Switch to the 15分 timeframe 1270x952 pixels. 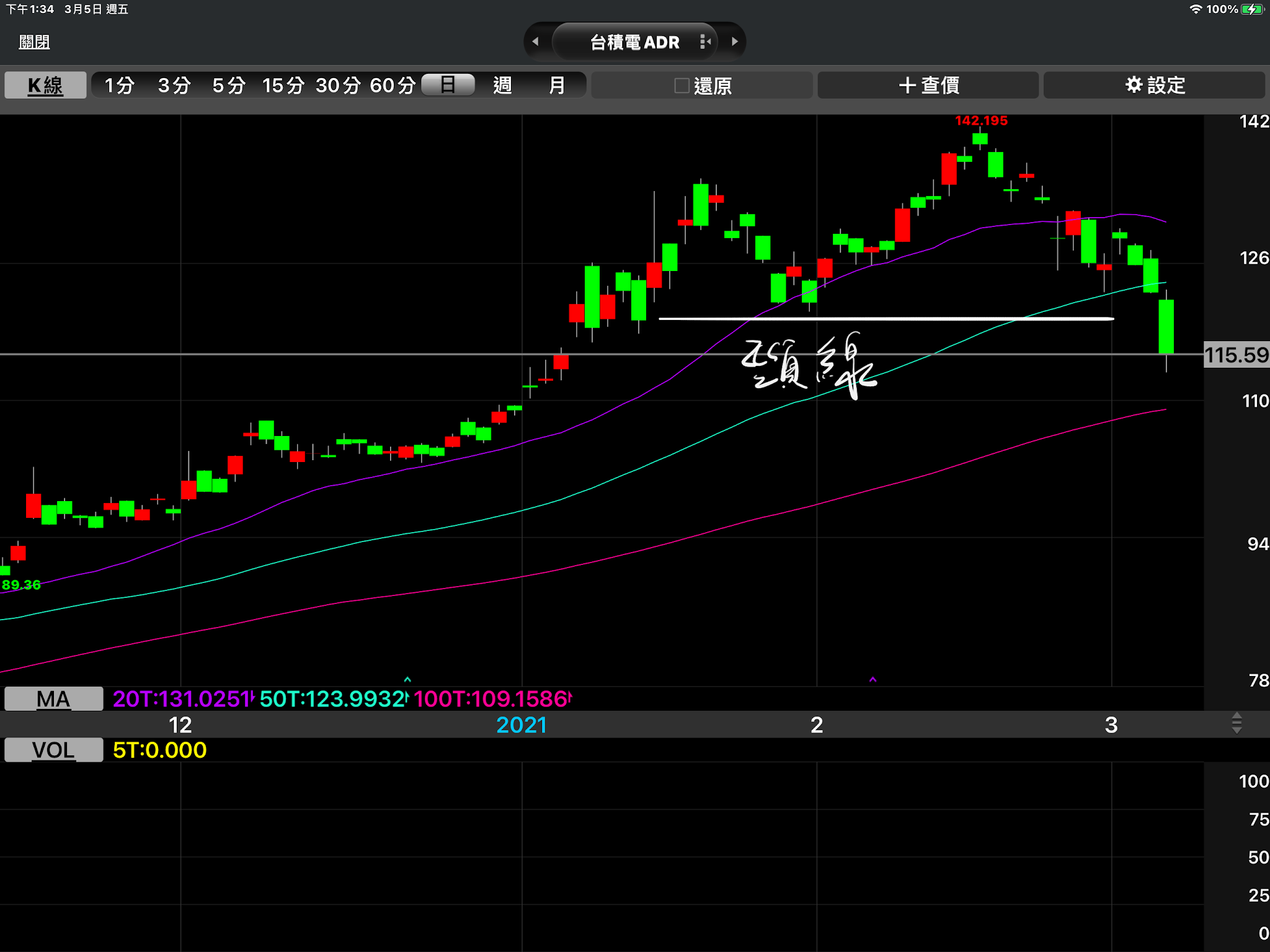[283, 85]
